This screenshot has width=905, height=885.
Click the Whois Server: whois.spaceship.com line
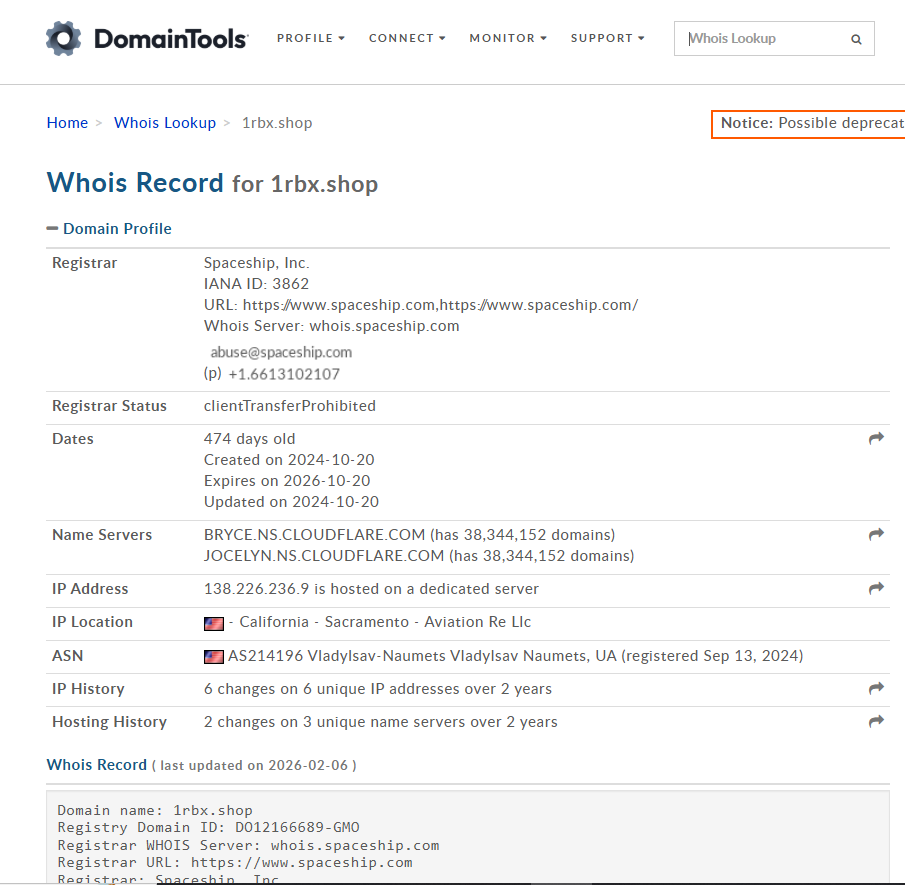pyautogui.click(x=331, y=326)
